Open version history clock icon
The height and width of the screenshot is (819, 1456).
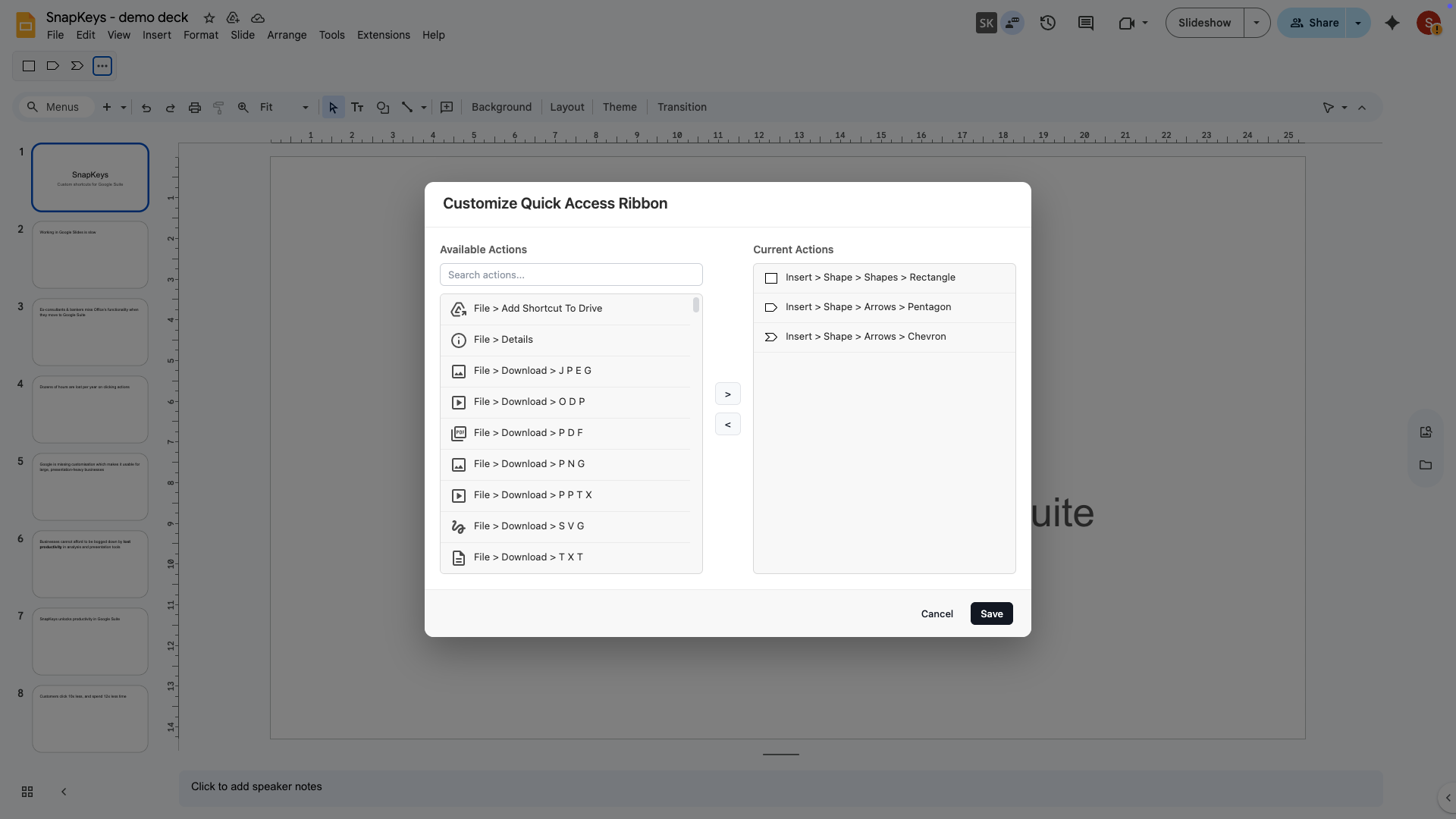pyautogui.click(x=1047, y=23)
